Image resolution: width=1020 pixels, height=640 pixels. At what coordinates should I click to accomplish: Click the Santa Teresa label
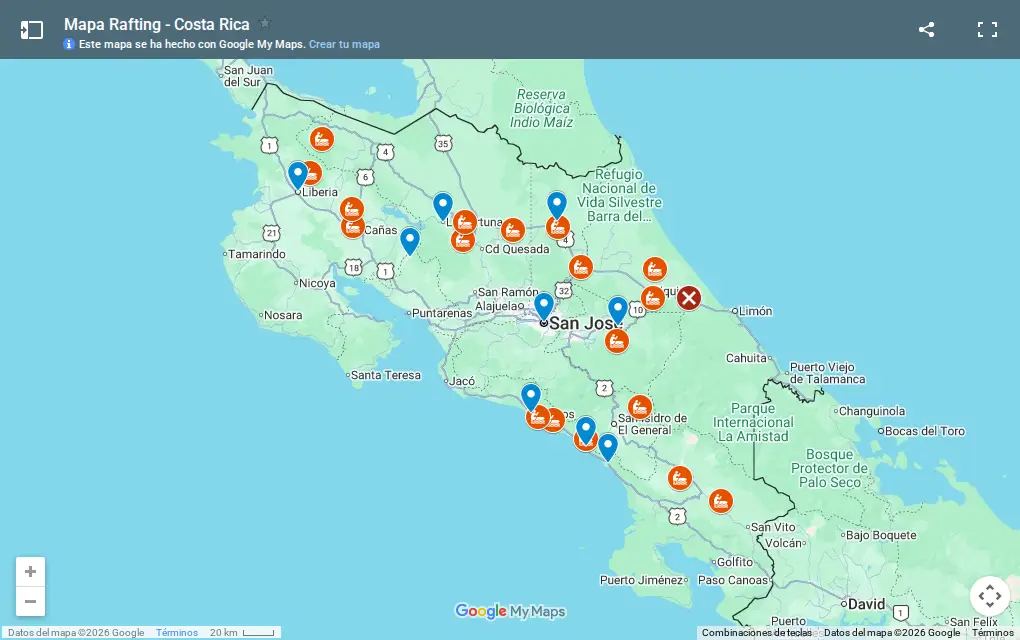[x=386, y=375]
